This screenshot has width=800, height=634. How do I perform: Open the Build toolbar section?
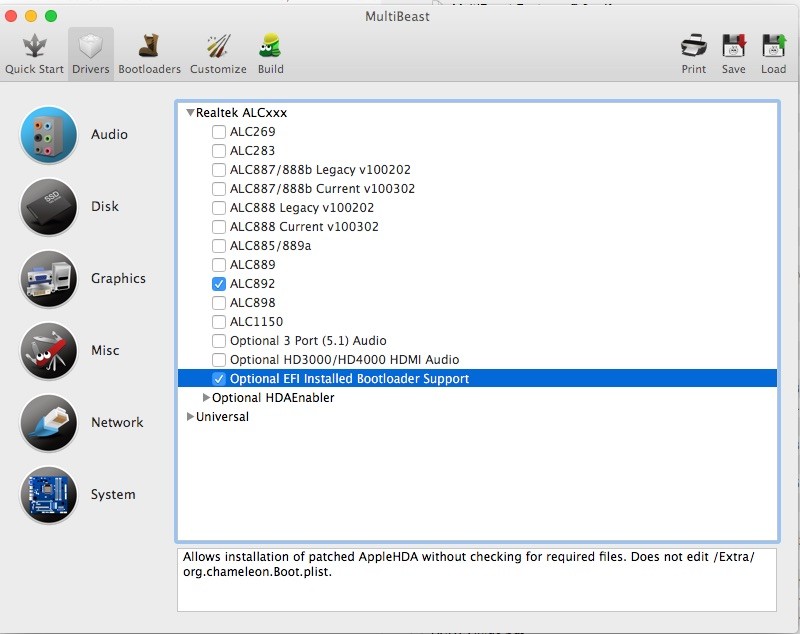pos(270,54)
